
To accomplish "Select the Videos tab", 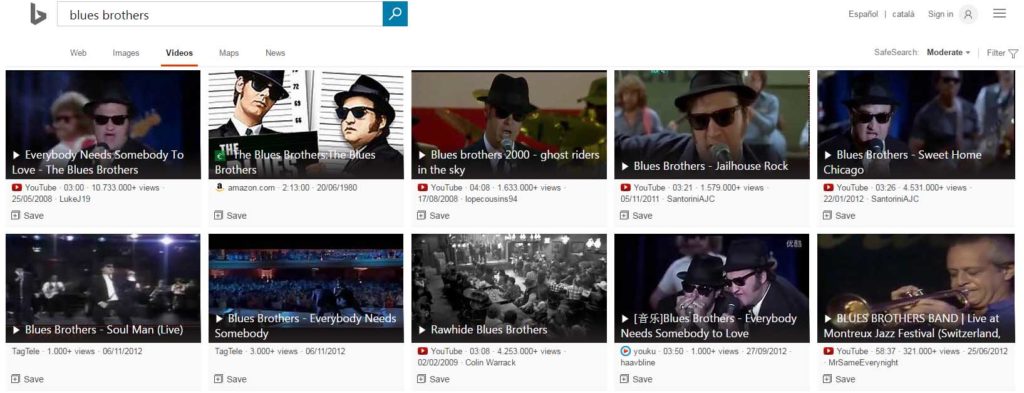I will 180,53.
